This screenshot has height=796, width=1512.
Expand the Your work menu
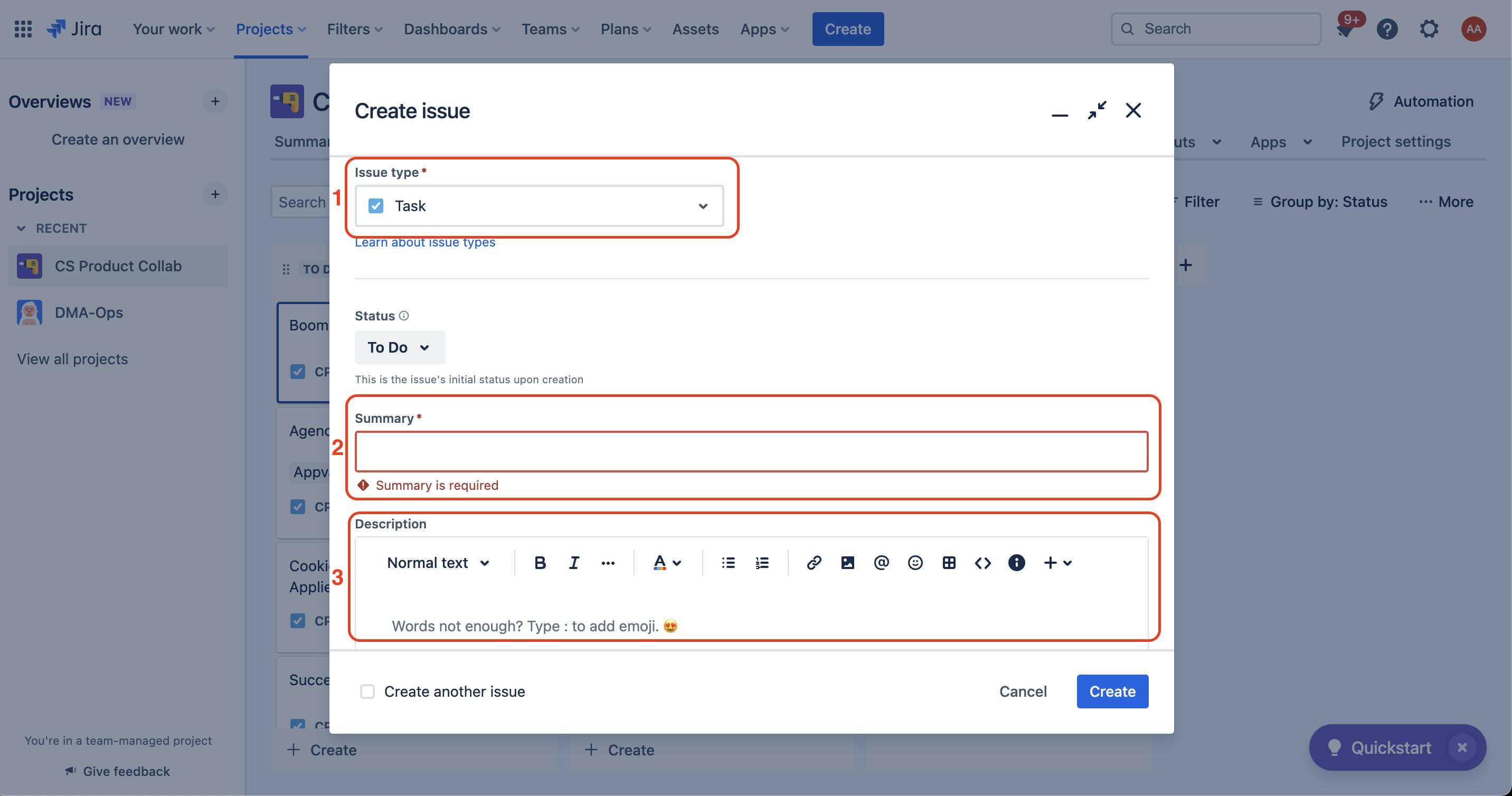(x=174, y=29)
